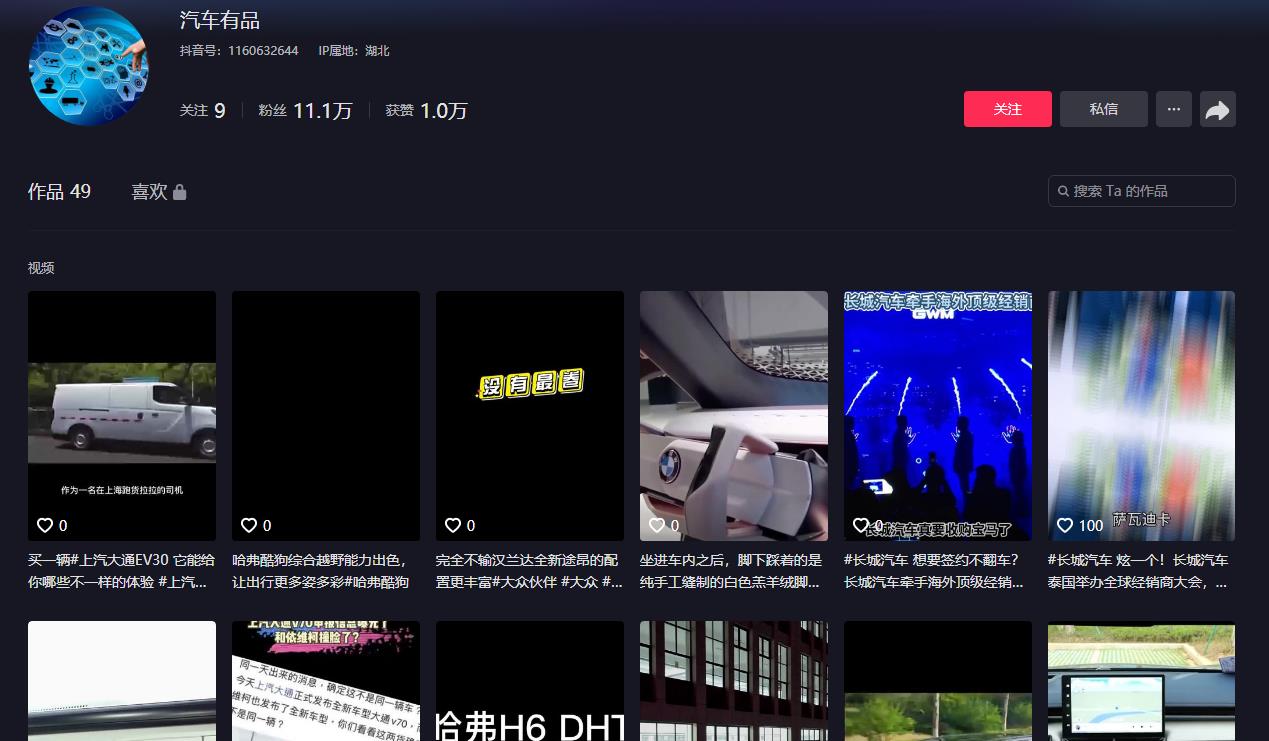The width and height of the screenshot is (1269, 741).
Task: Click 获赞 1.0万 likes count
Action: click(x=426, y=110)
